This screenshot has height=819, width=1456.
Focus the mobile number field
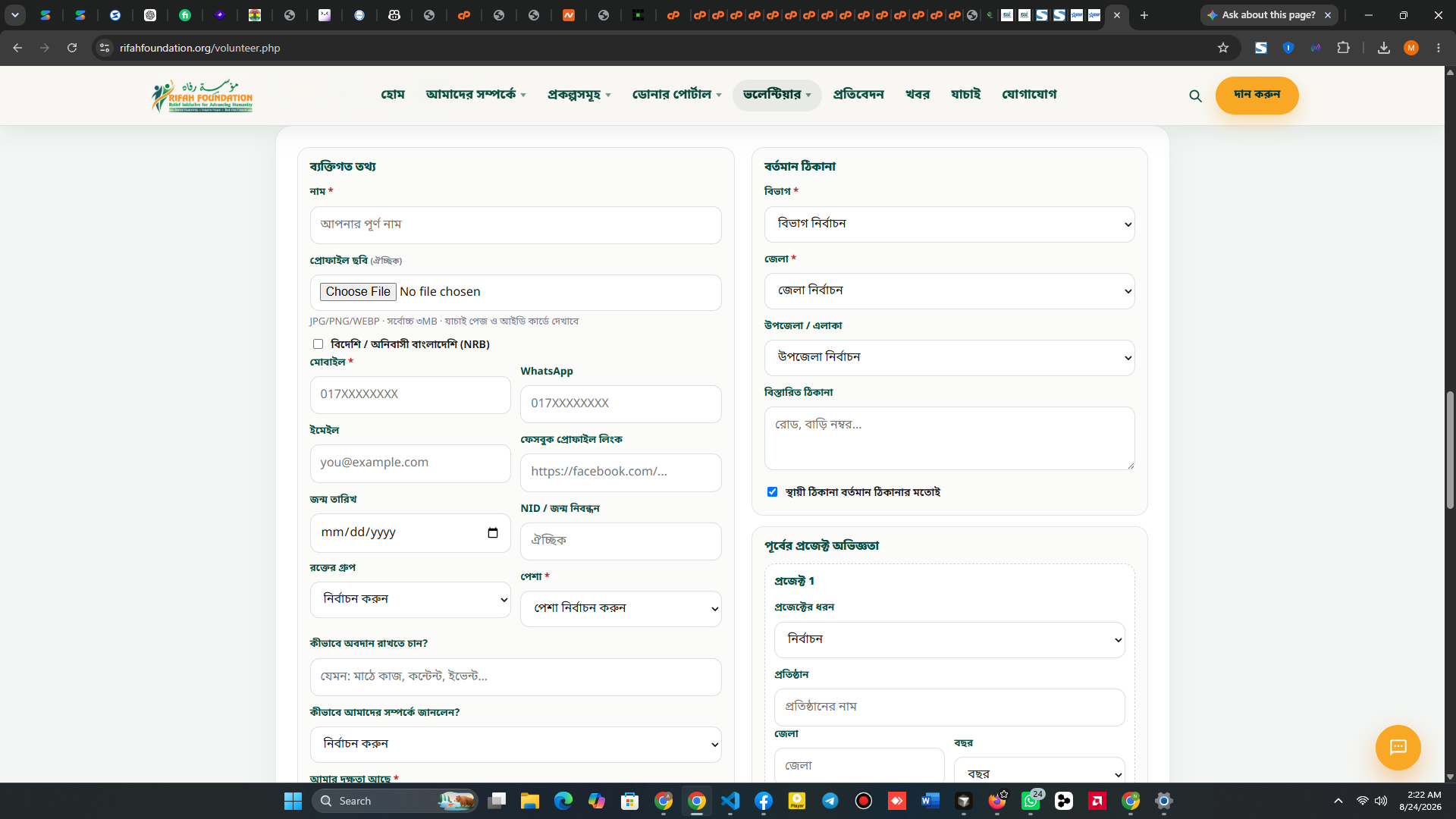410,395
